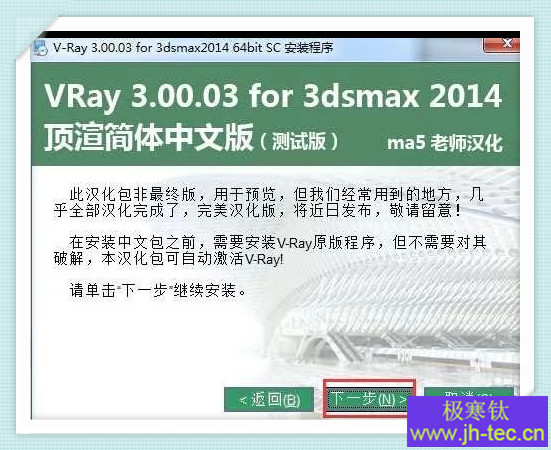This screenshot has width=551, height=450.
Task: Click the installer icon in the title bar
Action: [40, 49]
